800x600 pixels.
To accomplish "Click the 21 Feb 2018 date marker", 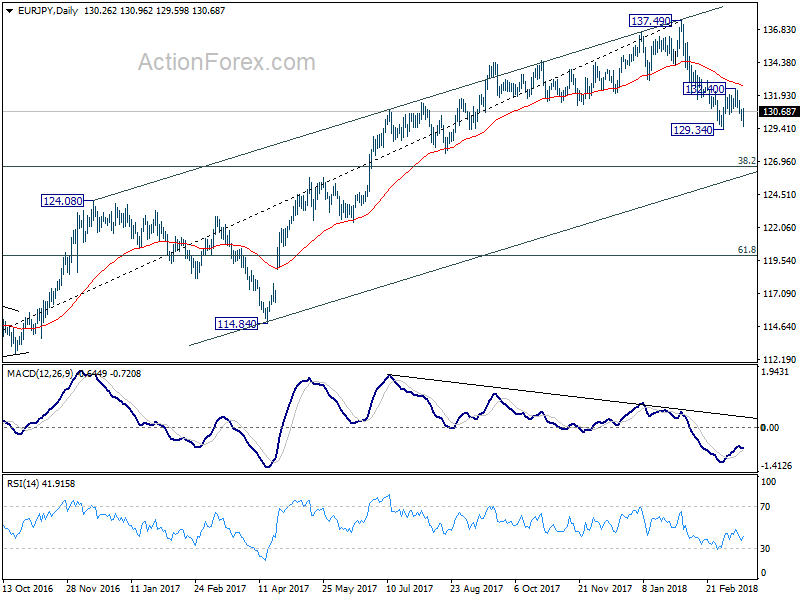I will [731, 588].
